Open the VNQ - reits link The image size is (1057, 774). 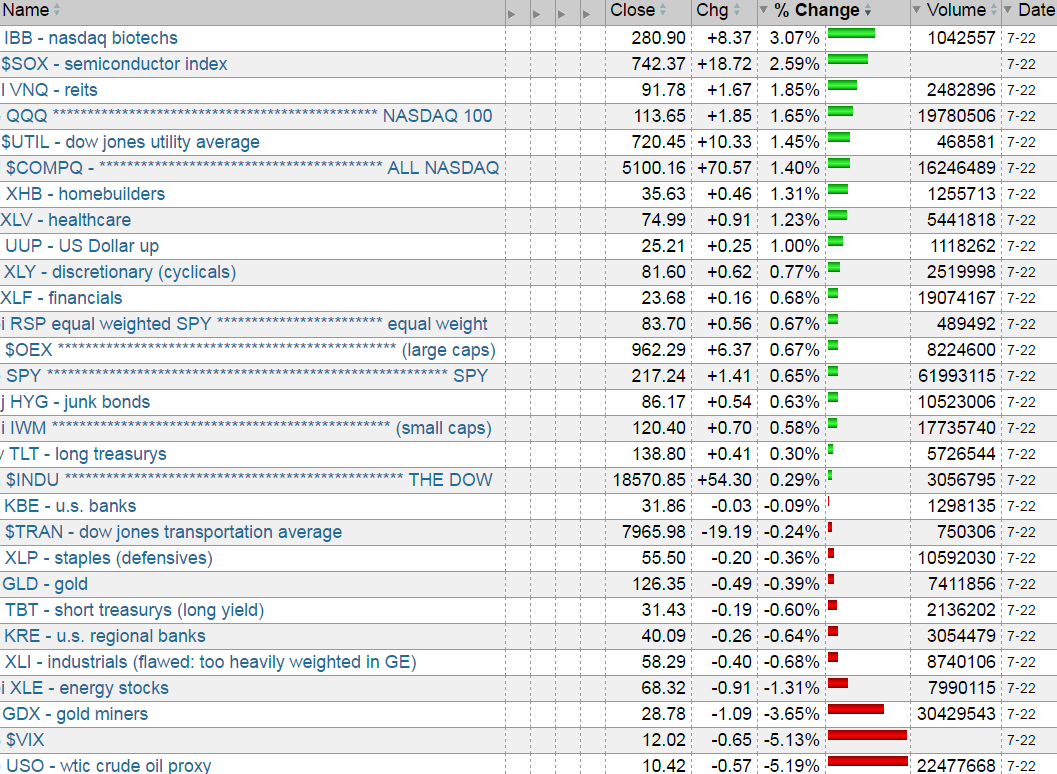(x=53, y=90)
